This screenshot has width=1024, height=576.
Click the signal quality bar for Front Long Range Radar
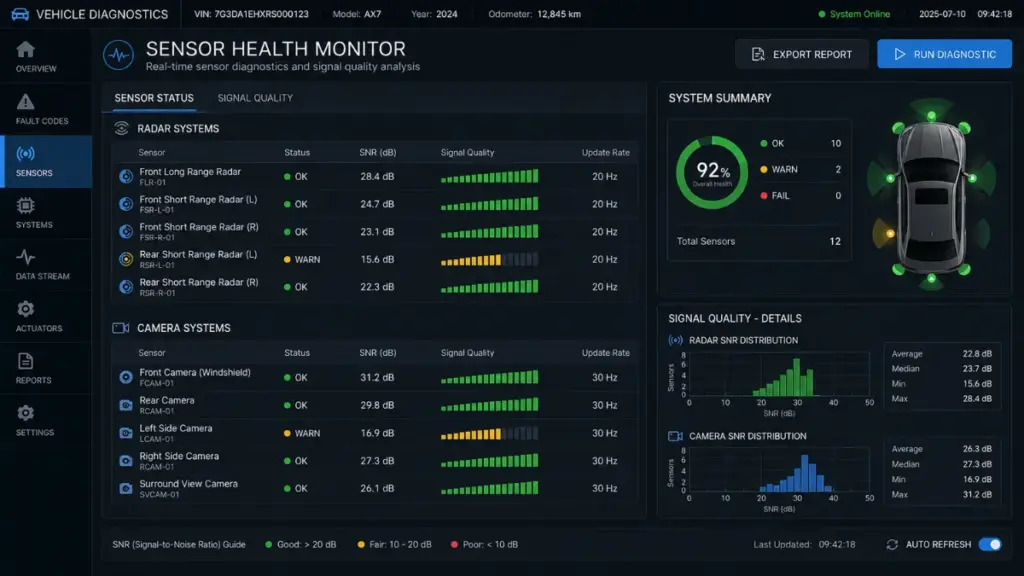tap(490, 176)
